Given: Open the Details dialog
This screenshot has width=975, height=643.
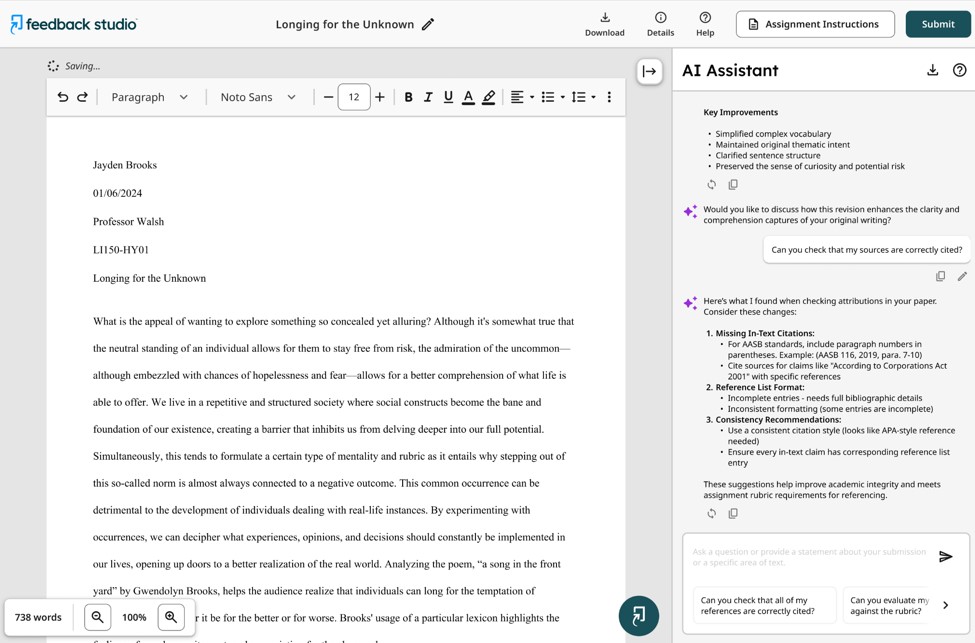Looking at the screenshot, I should [660, 25].
